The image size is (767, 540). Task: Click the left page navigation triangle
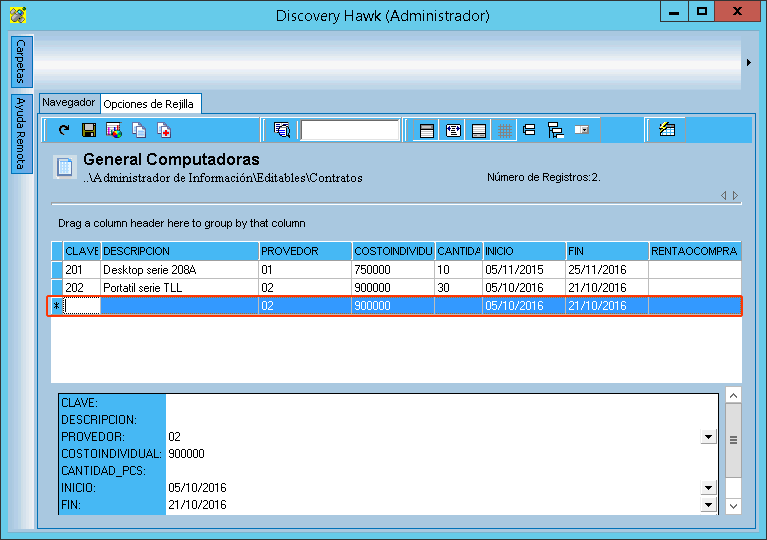[723, 196]
